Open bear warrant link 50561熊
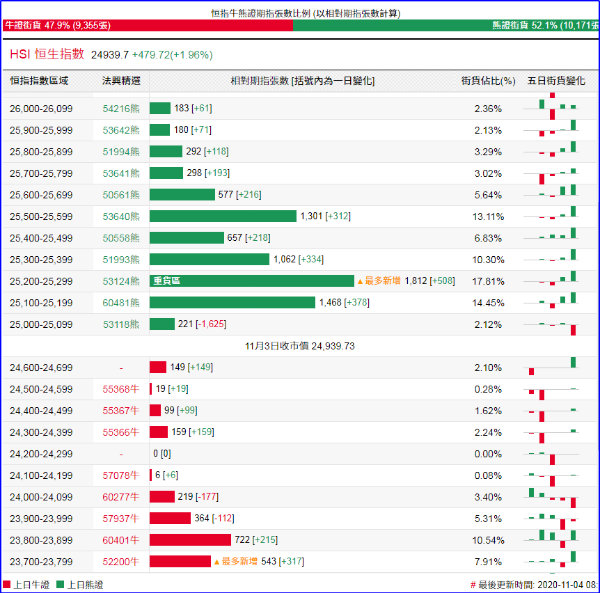This screenshot has height=593, width=600. click(121, 195)
